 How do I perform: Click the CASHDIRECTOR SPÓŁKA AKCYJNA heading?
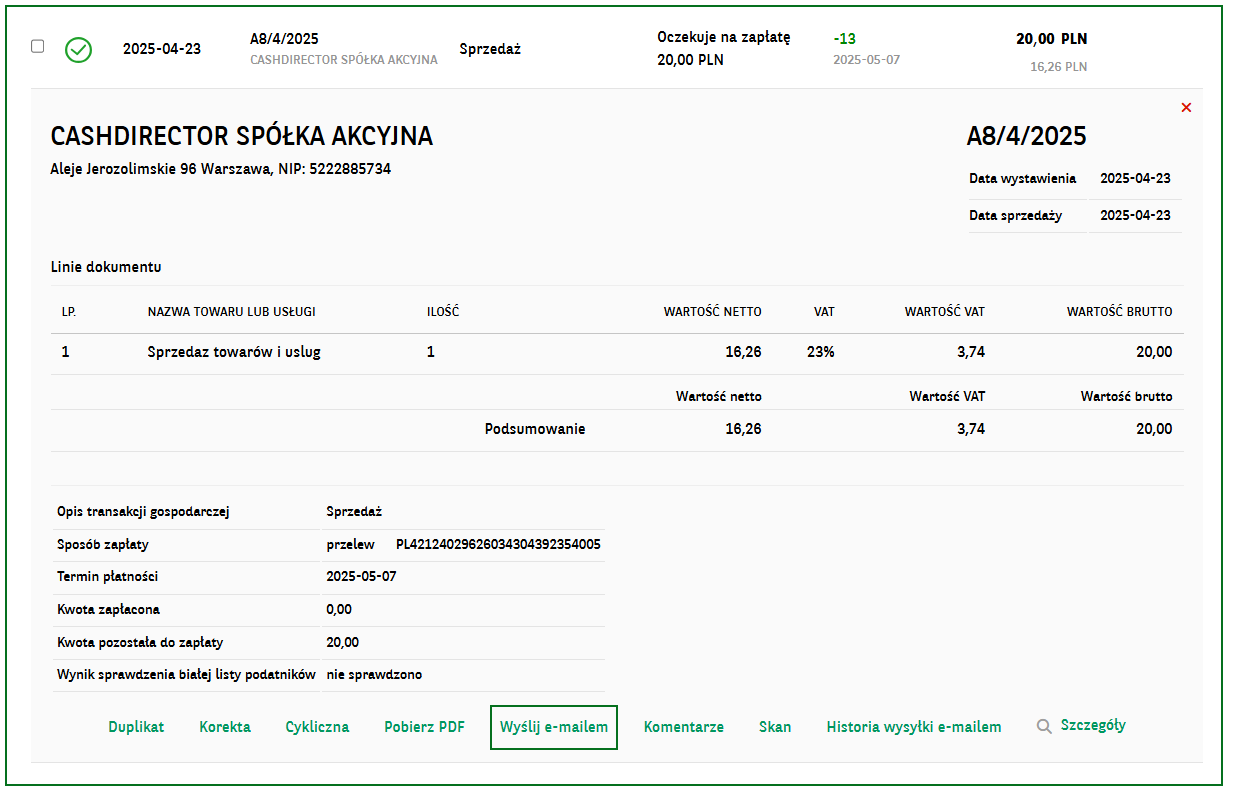[242, 137]
